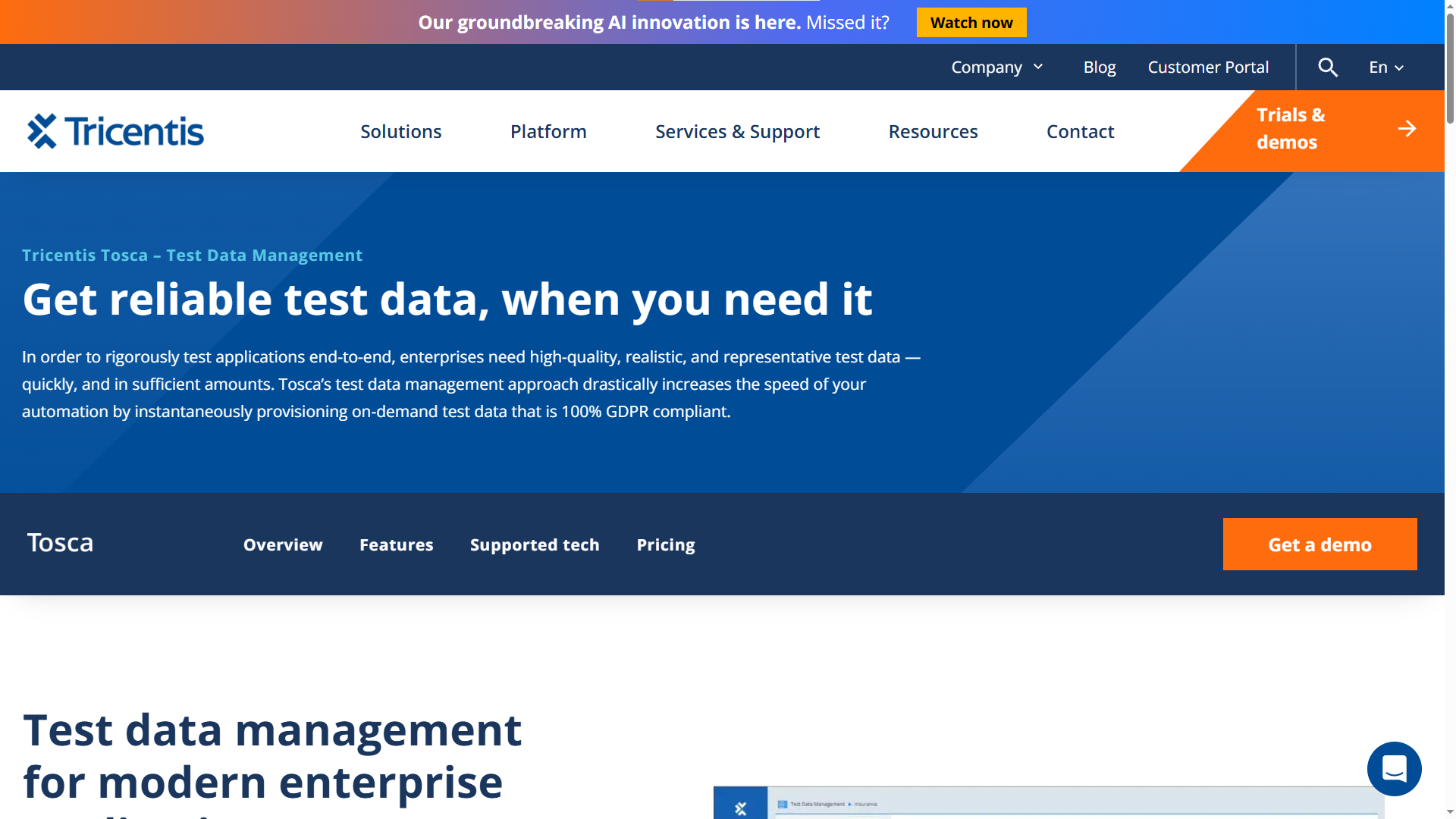Click the Tricentis icon in the product screenshot

(x=741, y=808)
